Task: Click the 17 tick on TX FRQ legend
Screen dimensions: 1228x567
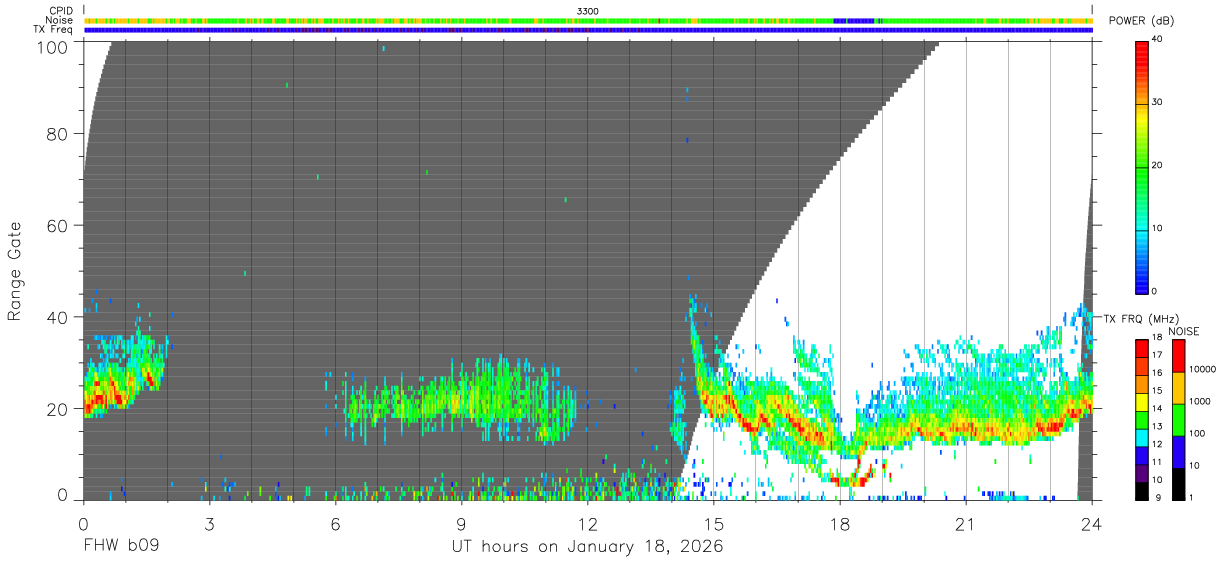Action: [1159, 355]
